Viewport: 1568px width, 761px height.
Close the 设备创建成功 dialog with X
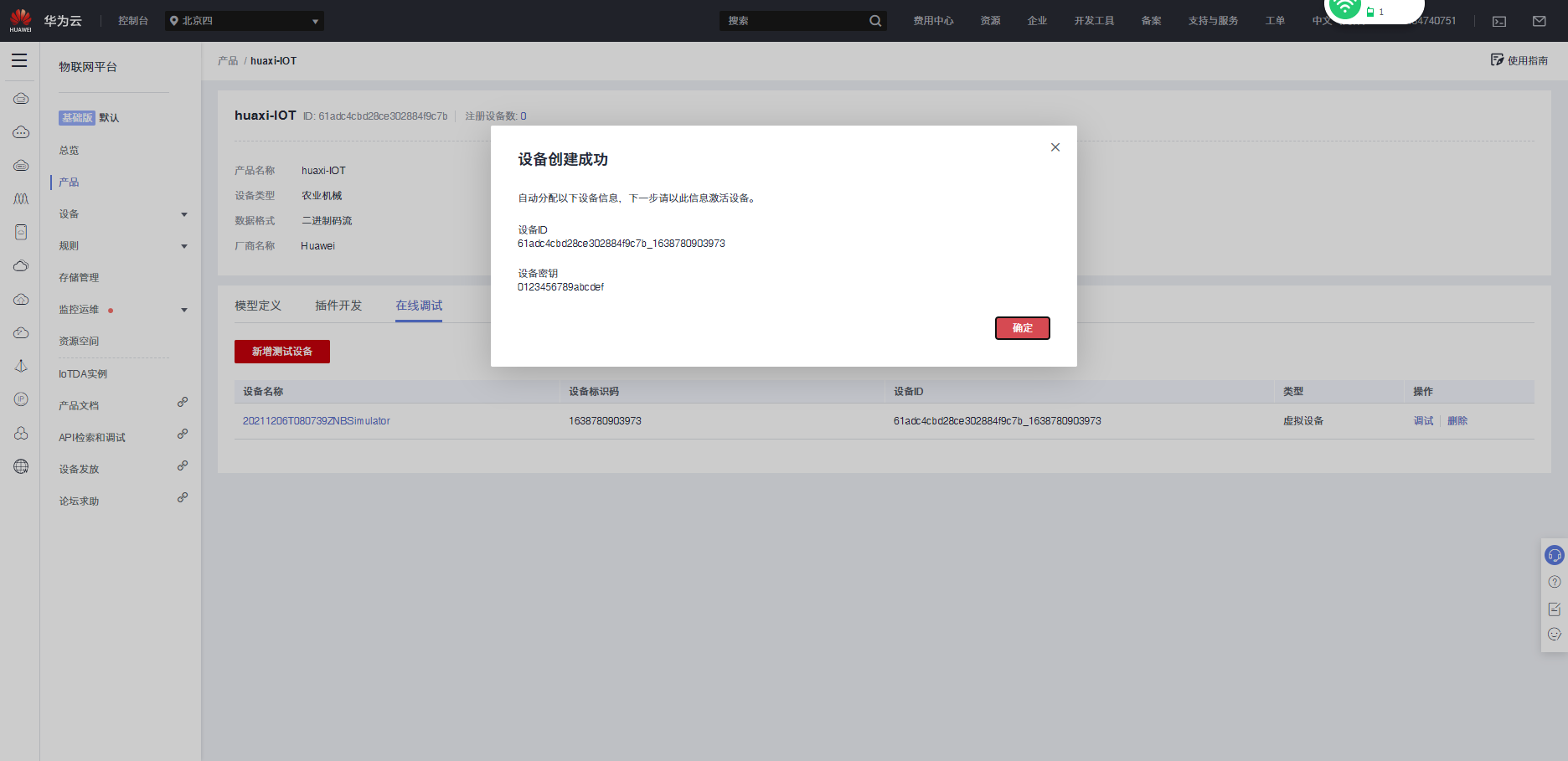coord(1055,147)
